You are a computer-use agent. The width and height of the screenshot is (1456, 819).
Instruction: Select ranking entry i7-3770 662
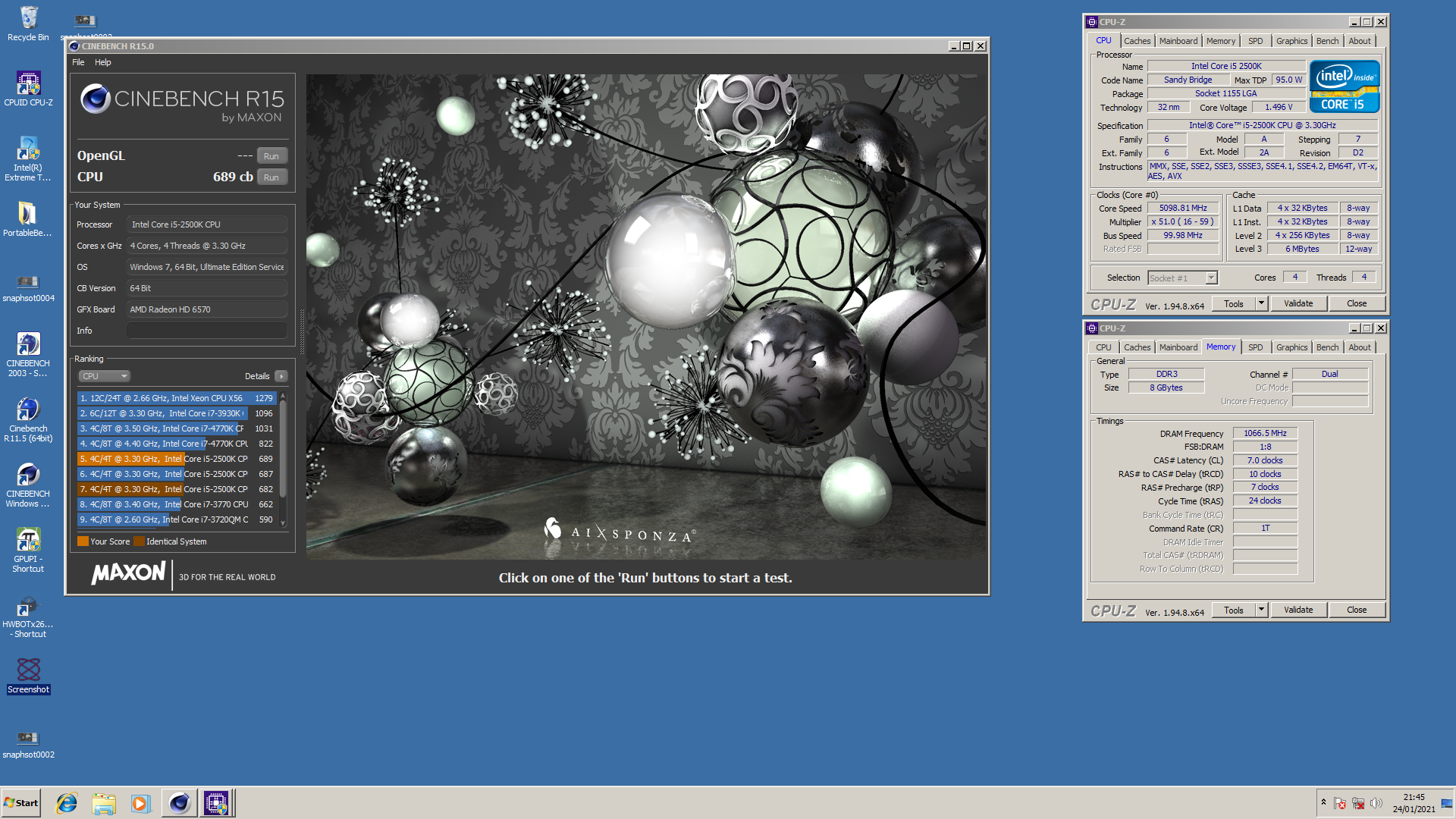click(176, 504)
